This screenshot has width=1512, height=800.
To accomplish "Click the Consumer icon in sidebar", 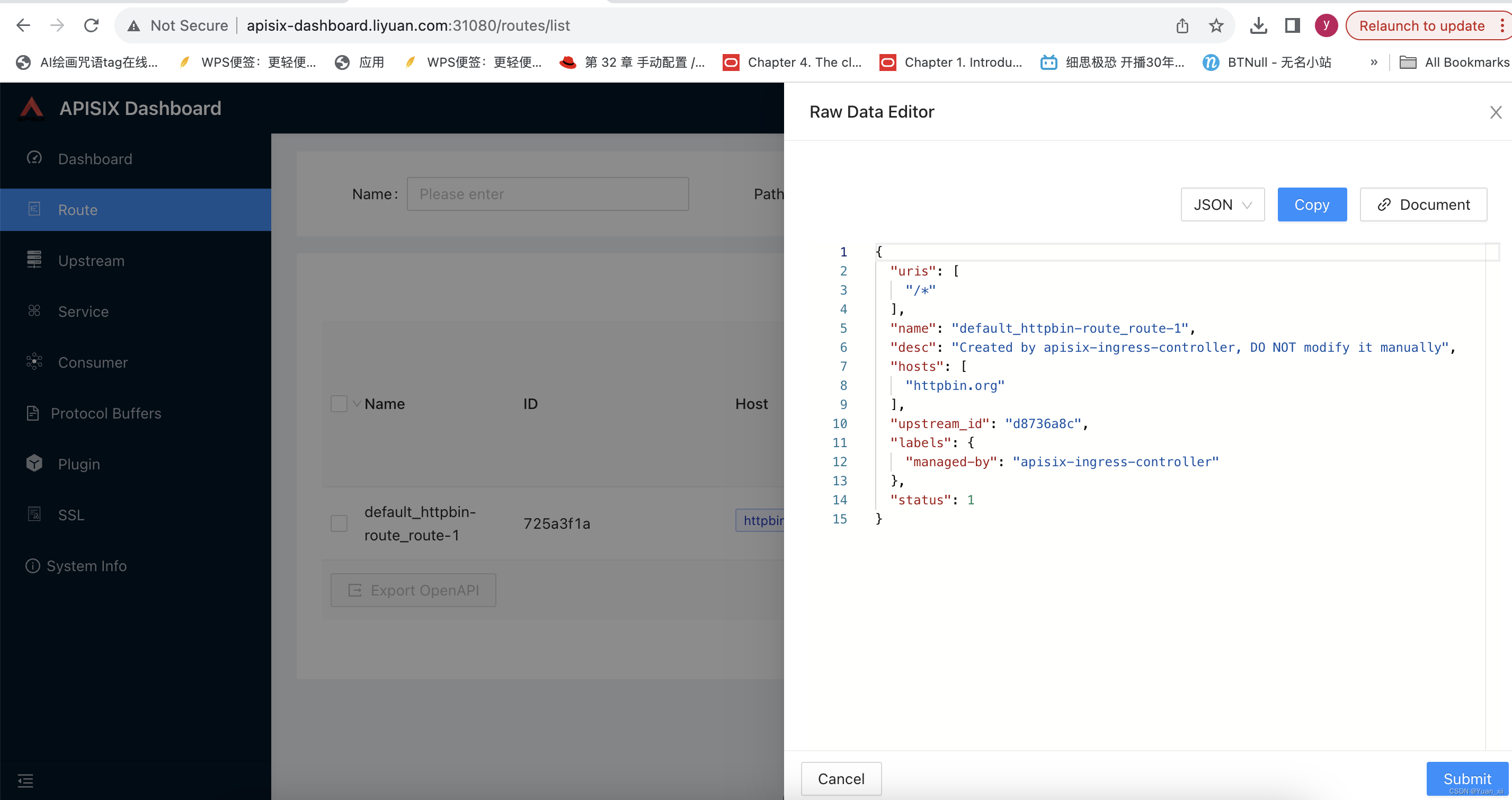I will (x=33, y=362).
